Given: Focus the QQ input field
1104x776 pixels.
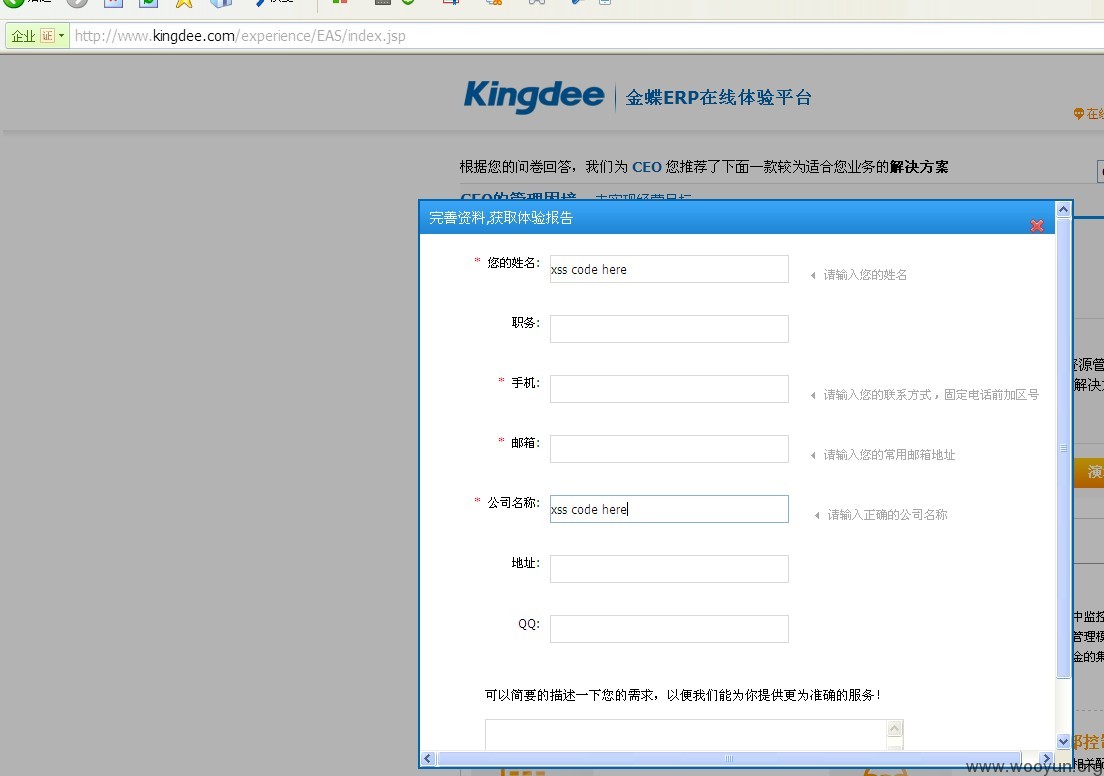Looking at the screenshot, I should click(669, 629).
